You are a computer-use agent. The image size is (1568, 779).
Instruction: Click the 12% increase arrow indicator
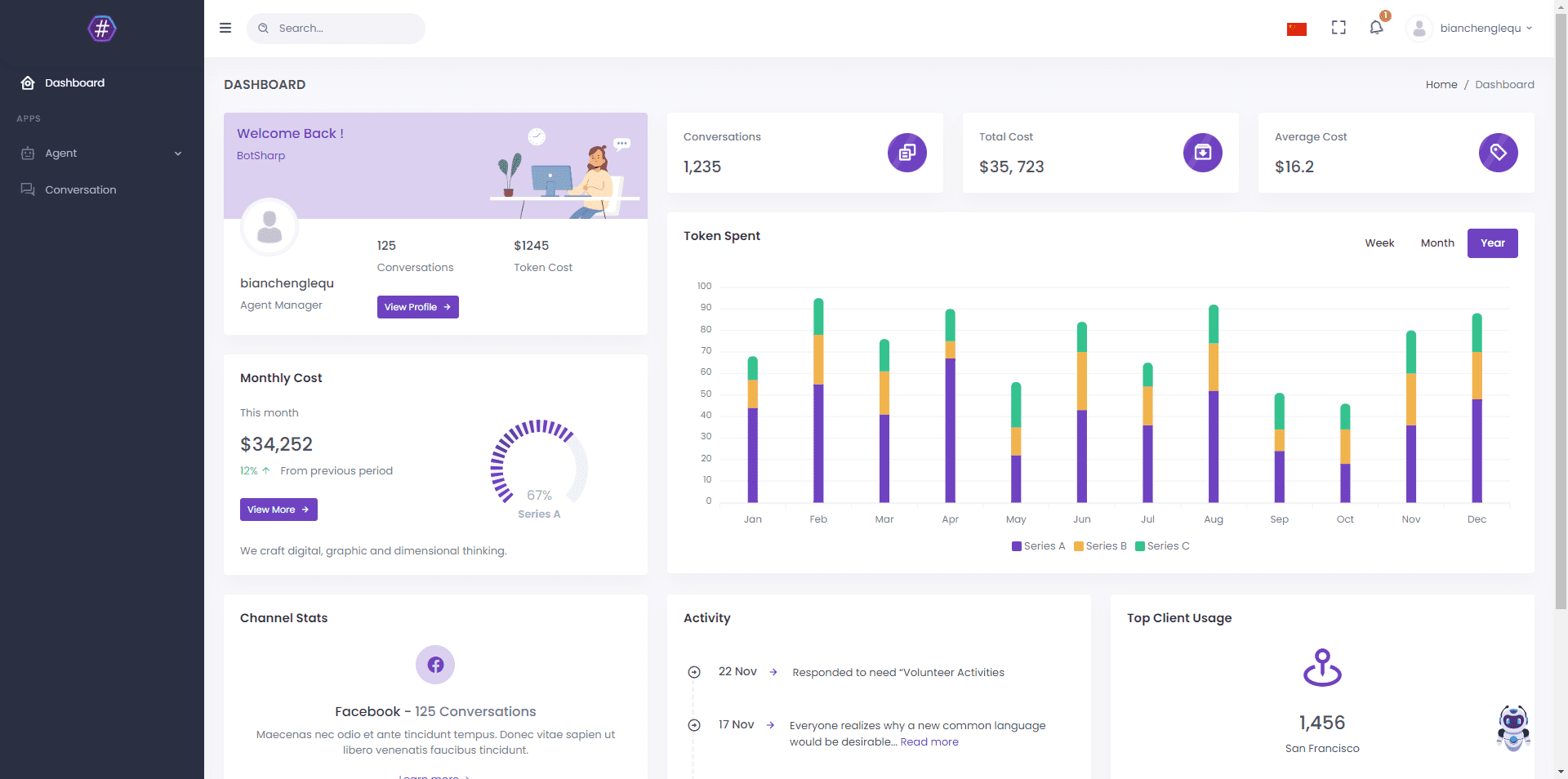point(266,470)
